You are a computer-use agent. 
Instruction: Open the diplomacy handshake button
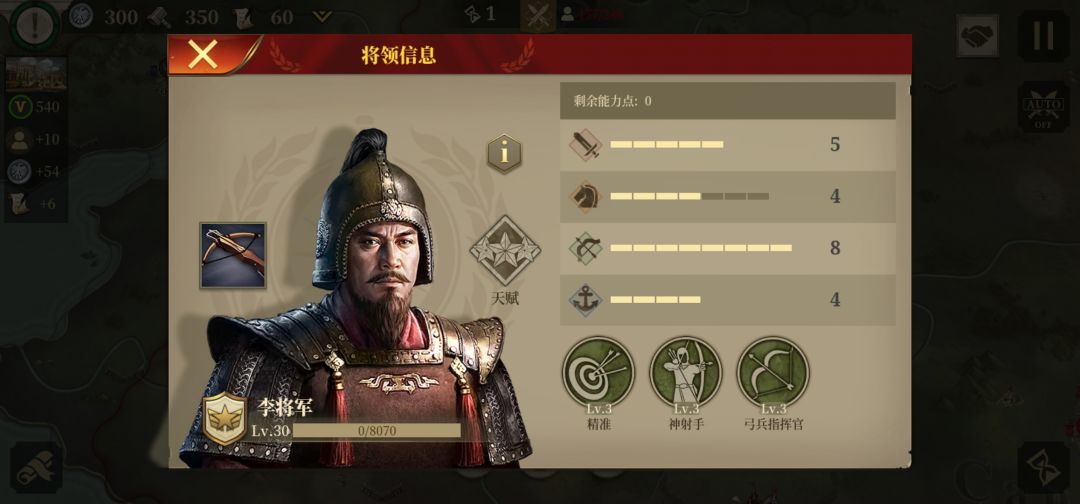click(x=977, y=36)
